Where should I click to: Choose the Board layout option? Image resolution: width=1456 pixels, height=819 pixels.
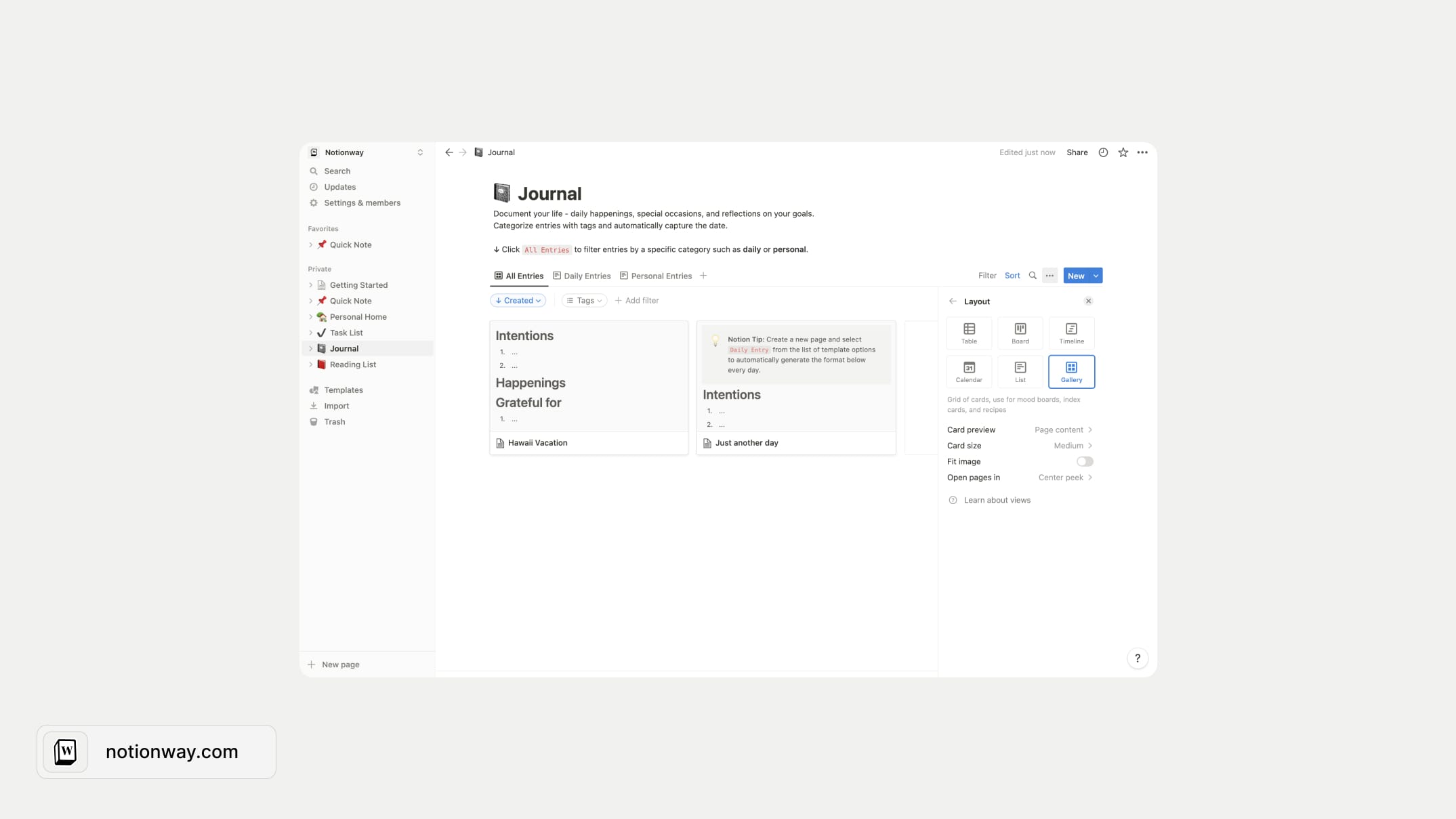point(1020,333)
